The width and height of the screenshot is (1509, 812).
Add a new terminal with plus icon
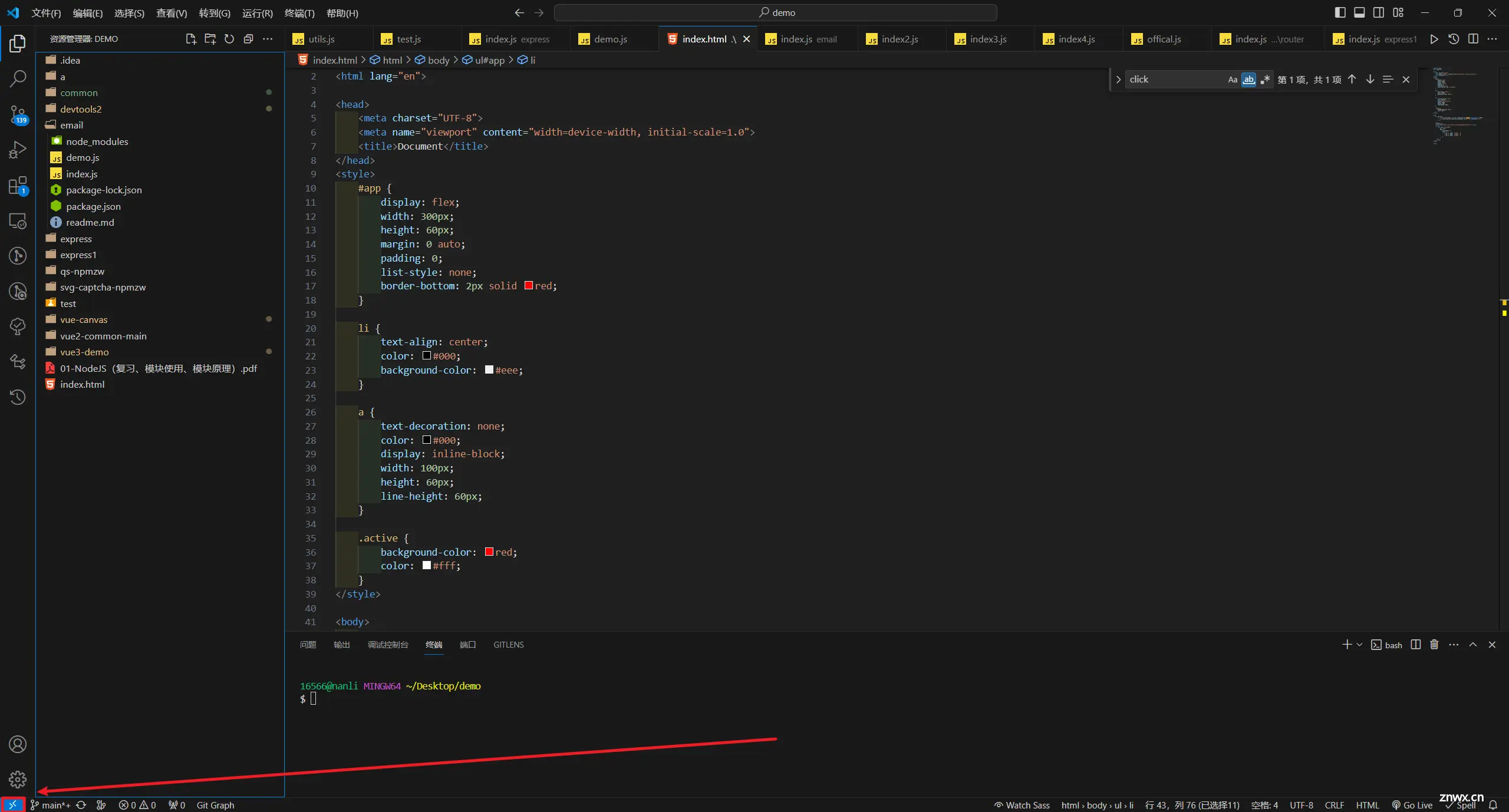pyautogui.click(x=1347, y=645)
